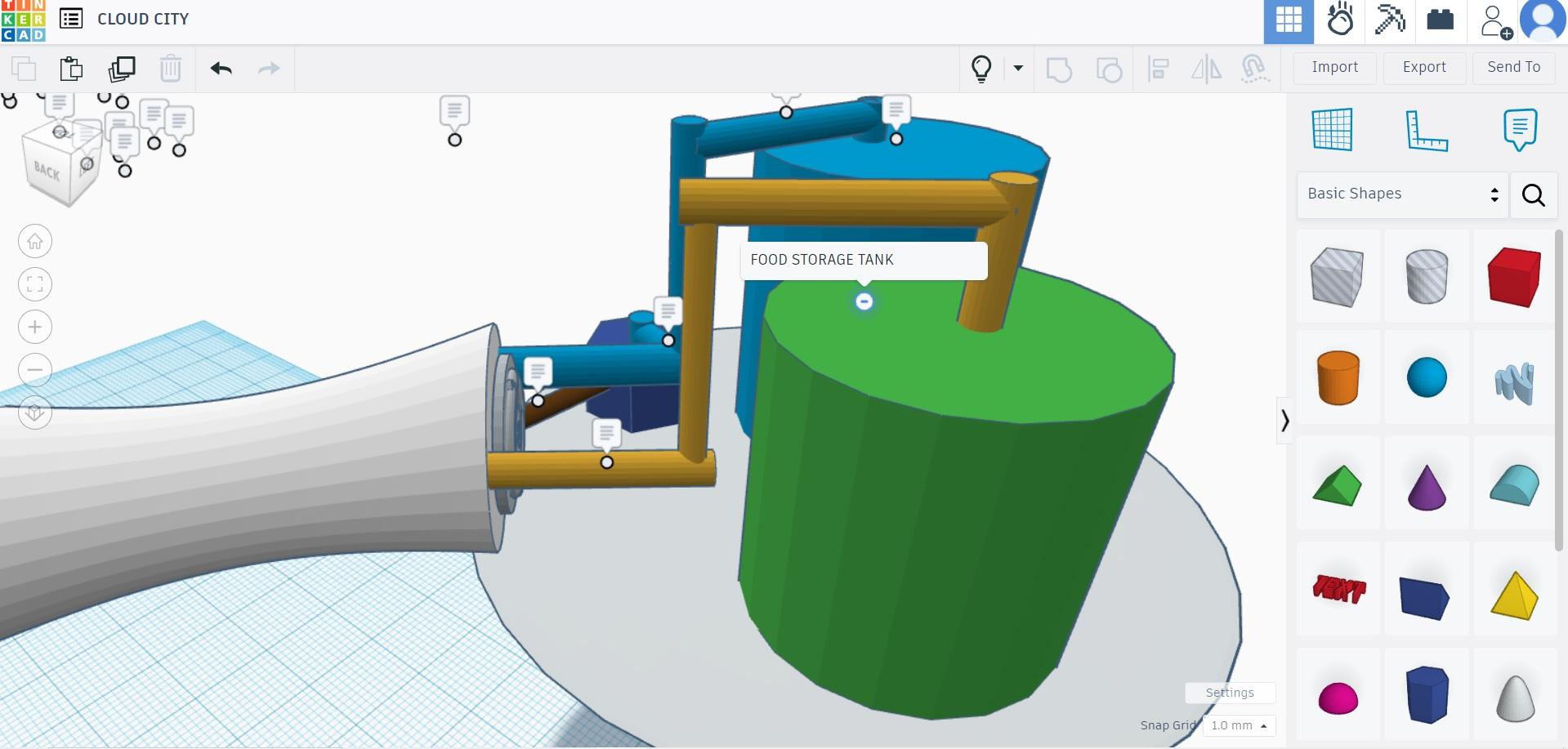Click the note pin above white funnel end
Image resolution: width=1568 pixels, height=749 pixels.
pos(538,400)
